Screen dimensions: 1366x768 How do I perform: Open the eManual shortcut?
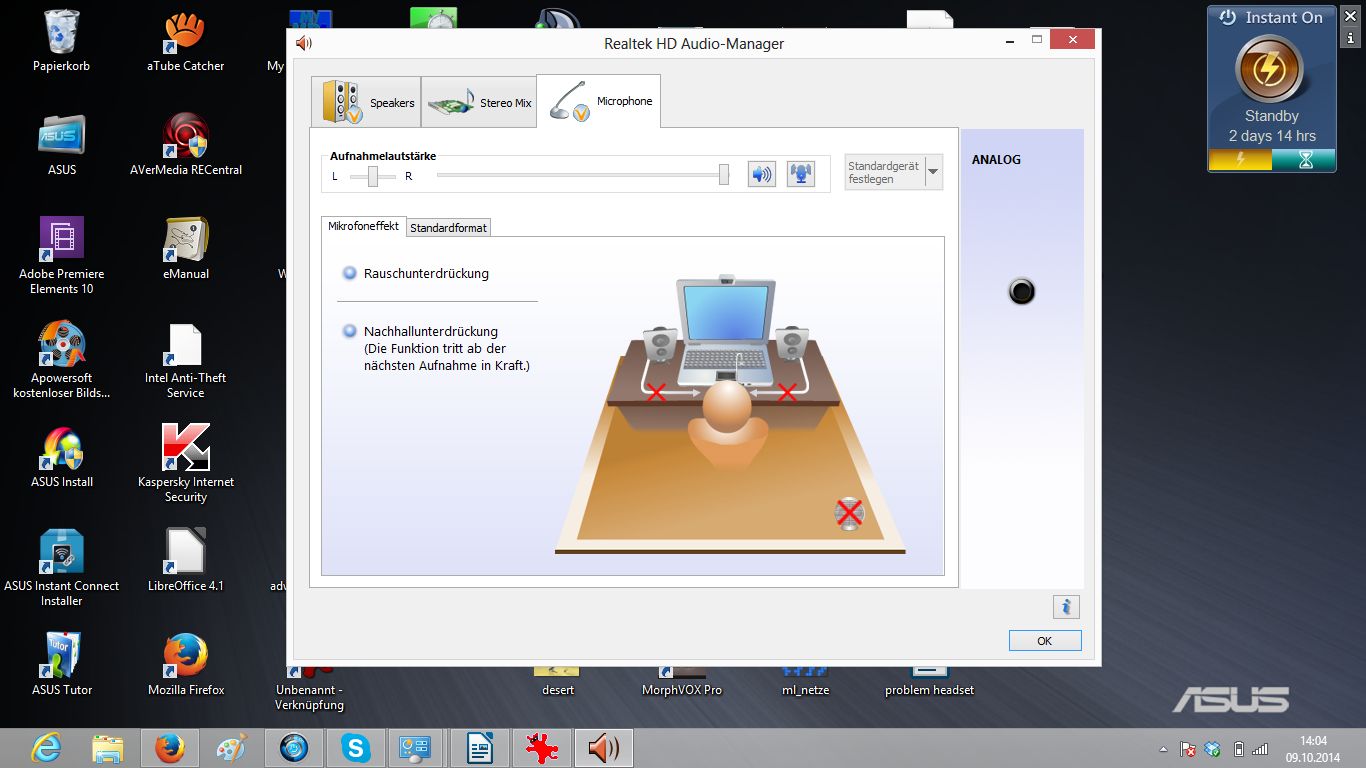(185, 250)
